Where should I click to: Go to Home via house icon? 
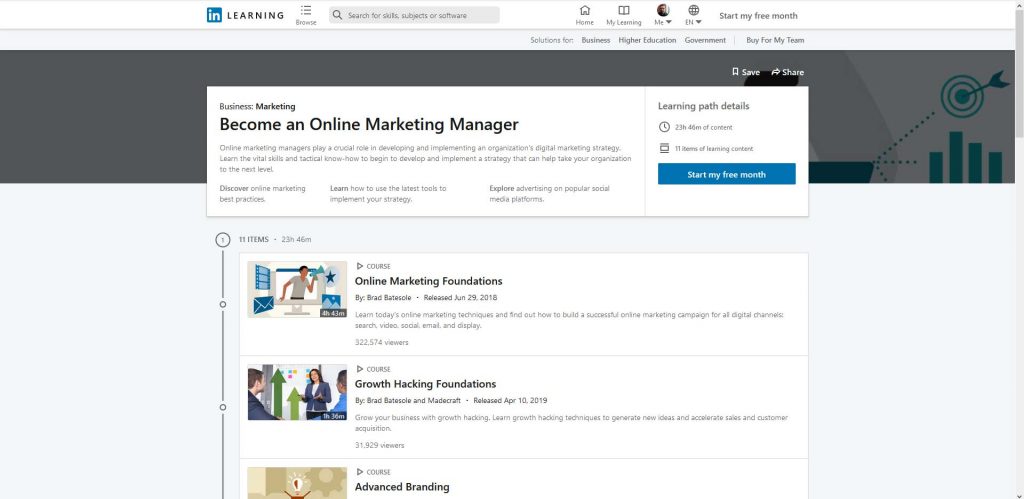click(x=584, y=10)
